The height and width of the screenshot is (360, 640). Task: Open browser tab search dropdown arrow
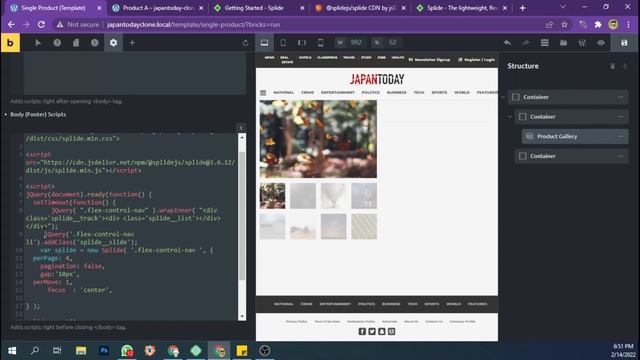point(563,7)
